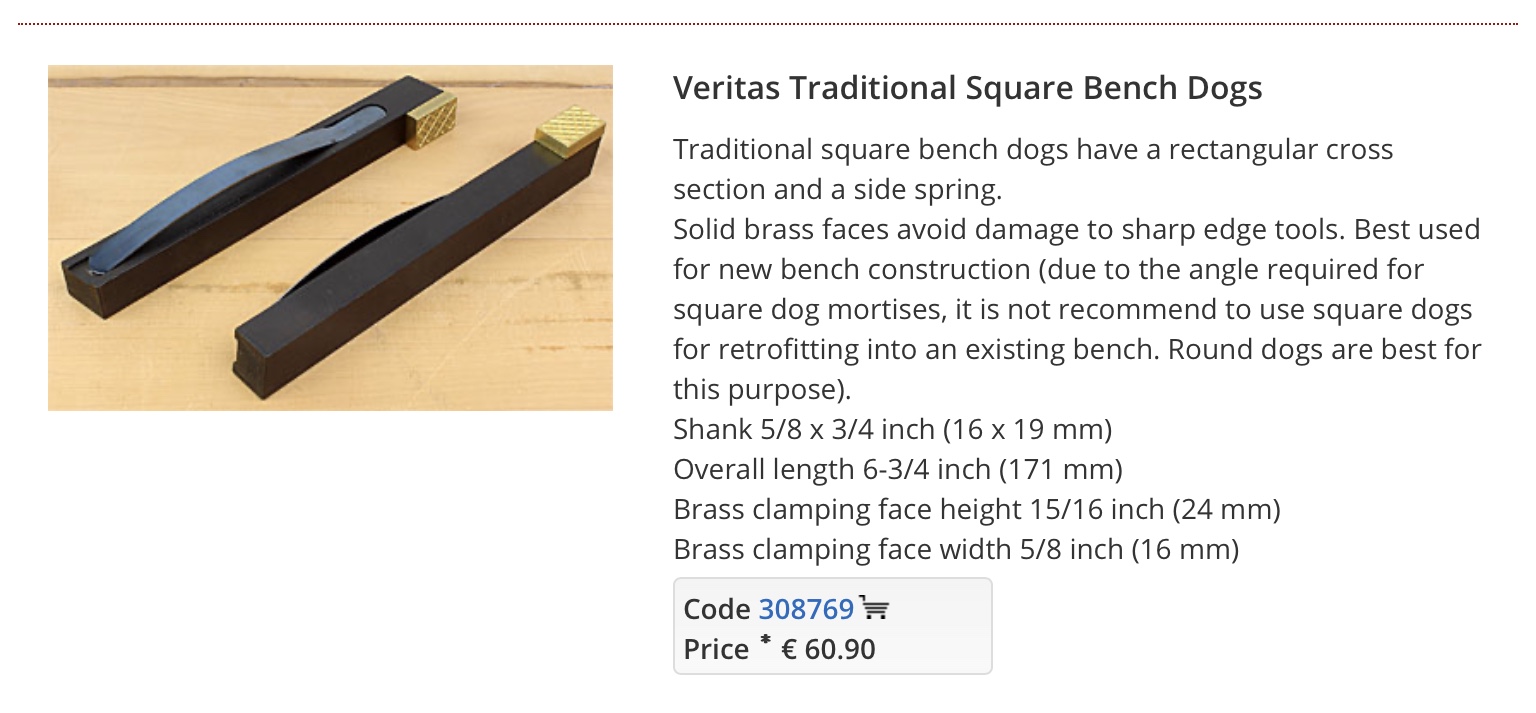
Task: Click the left brass face in photo
Action: (431, 119)
